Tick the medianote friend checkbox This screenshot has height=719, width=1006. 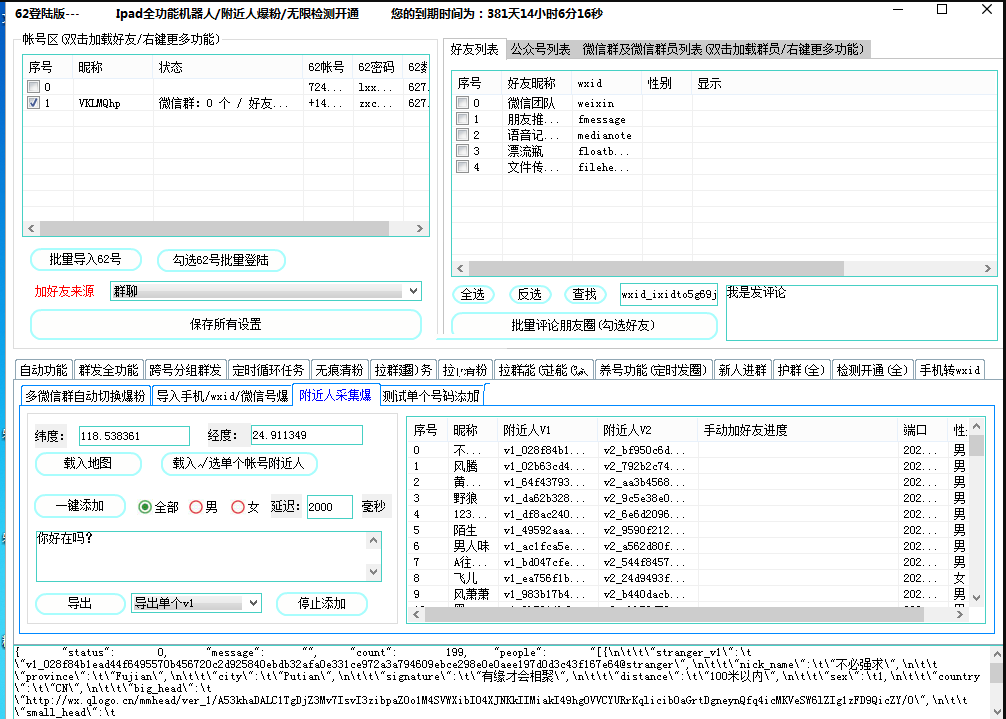point(462,135)
